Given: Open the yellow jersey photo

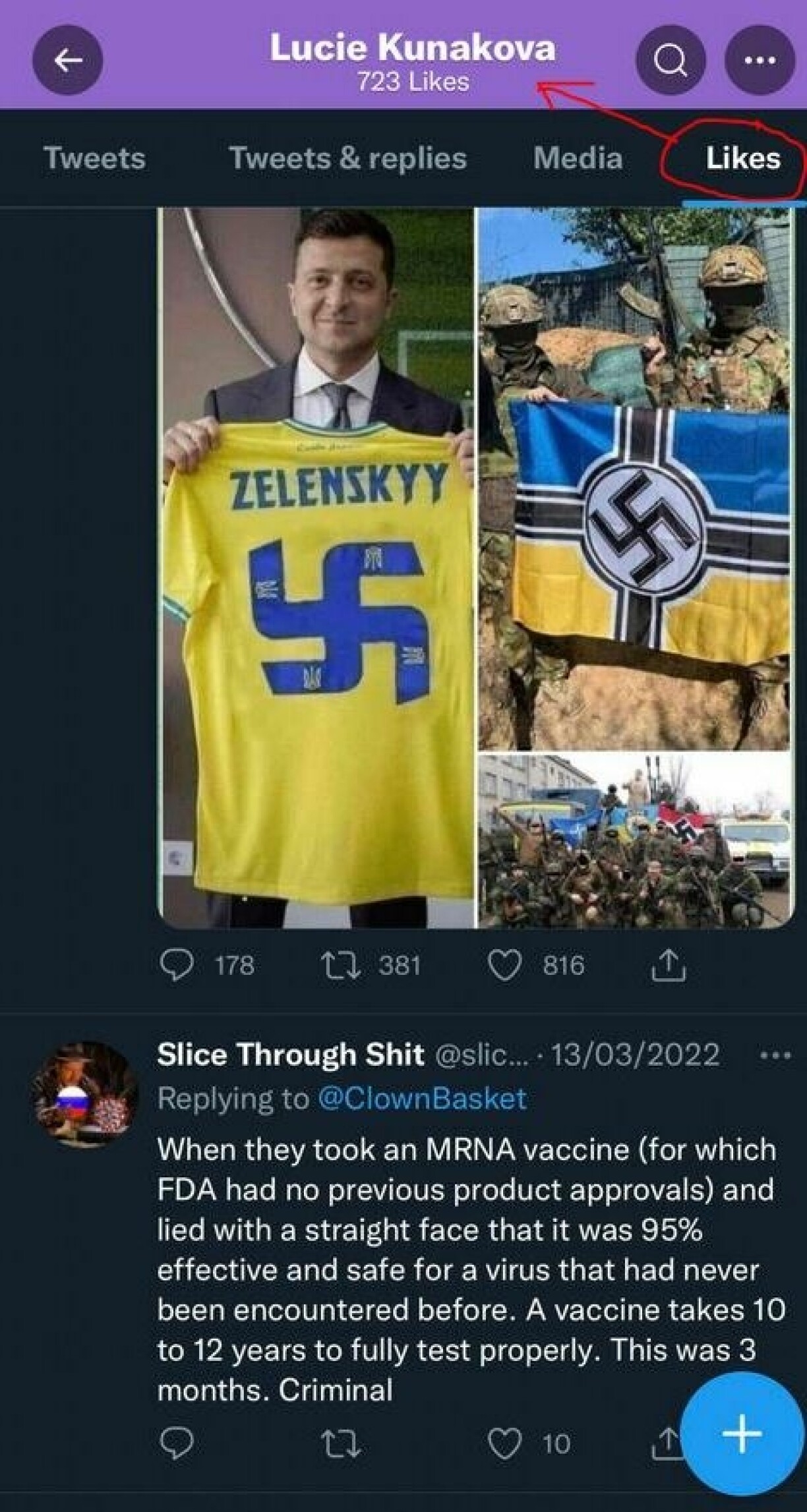Looking at the screenshot, I should click(x=317, y=567).
